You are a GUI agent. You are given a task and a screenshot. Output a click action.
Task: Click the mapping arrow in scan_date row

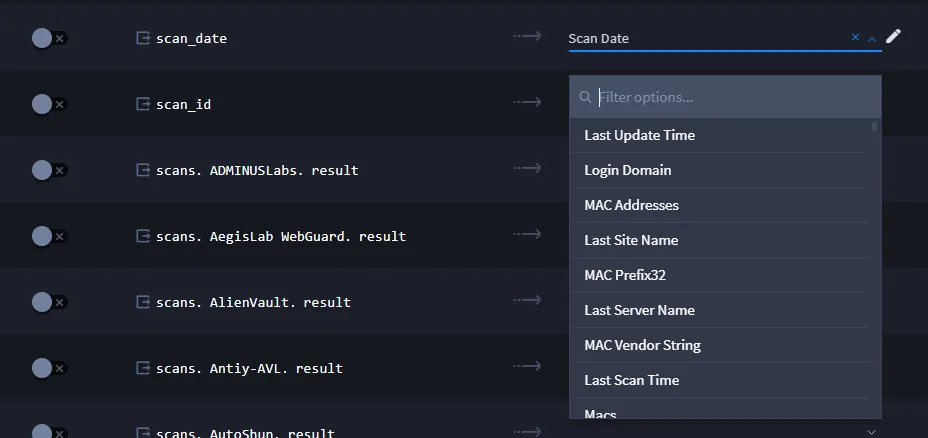(x=527, y=37)
